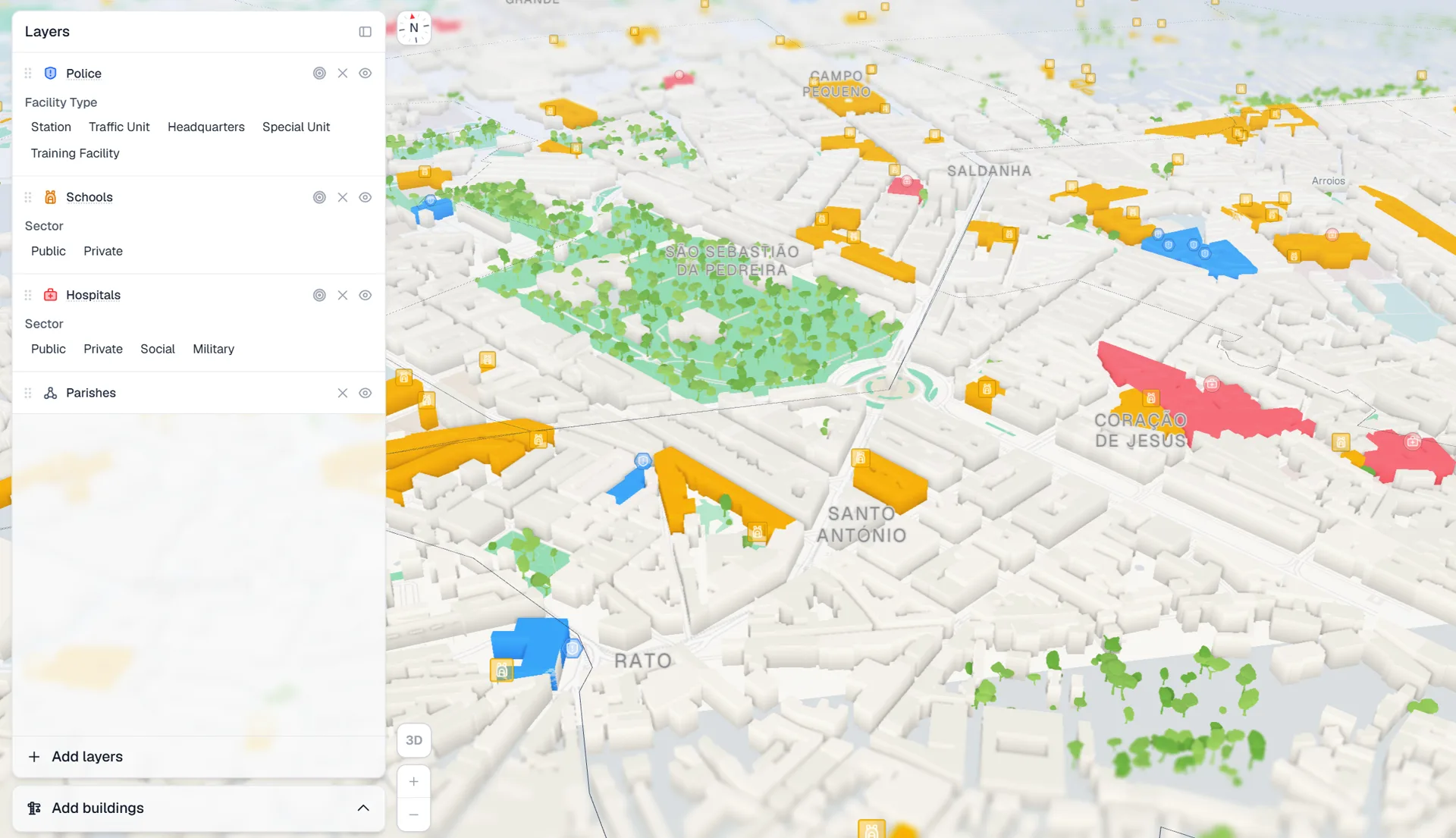
Task: Focus map on the Police layer
Action: click(319, 74)
